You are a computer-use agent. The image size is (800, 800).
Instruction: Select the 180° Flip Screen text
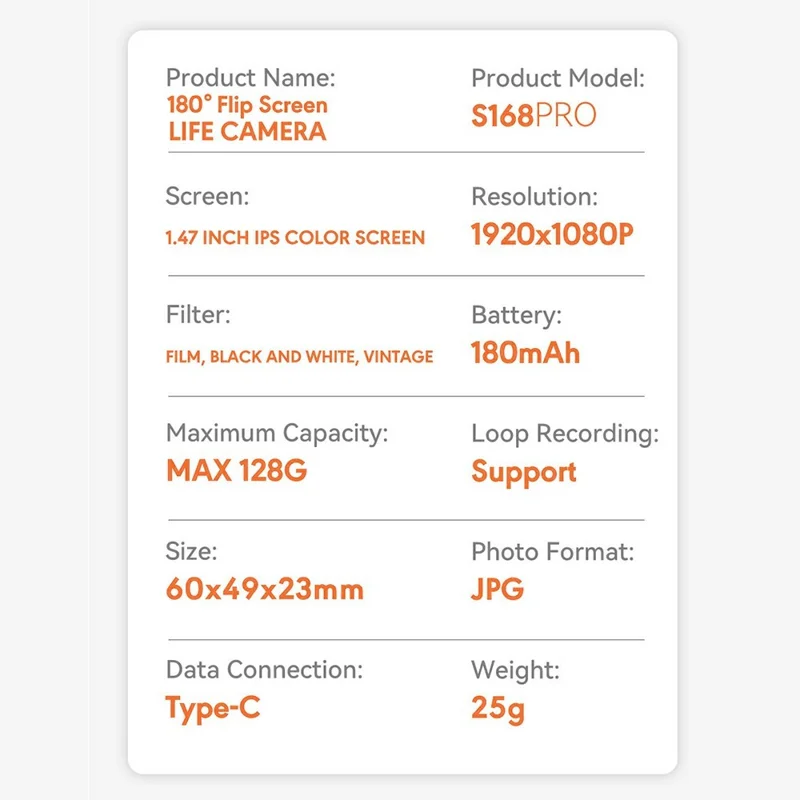coord(247,105)
